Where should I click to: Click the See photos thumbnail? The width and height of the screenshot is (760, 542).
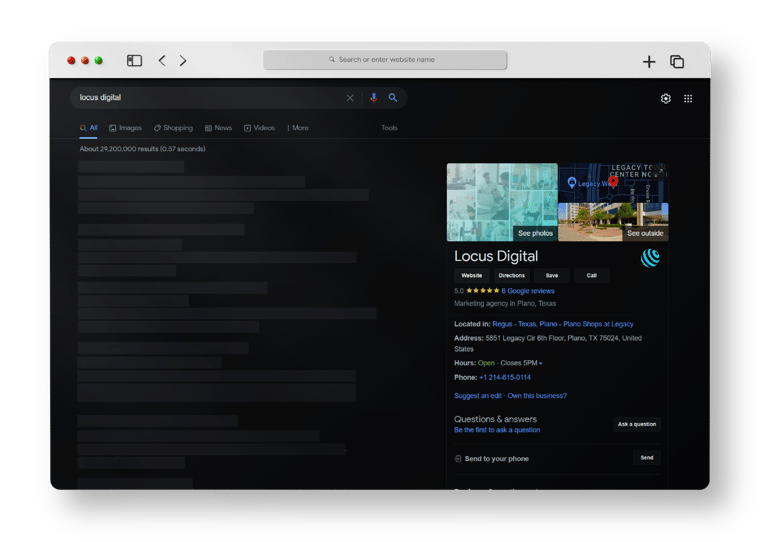point(502,203)
